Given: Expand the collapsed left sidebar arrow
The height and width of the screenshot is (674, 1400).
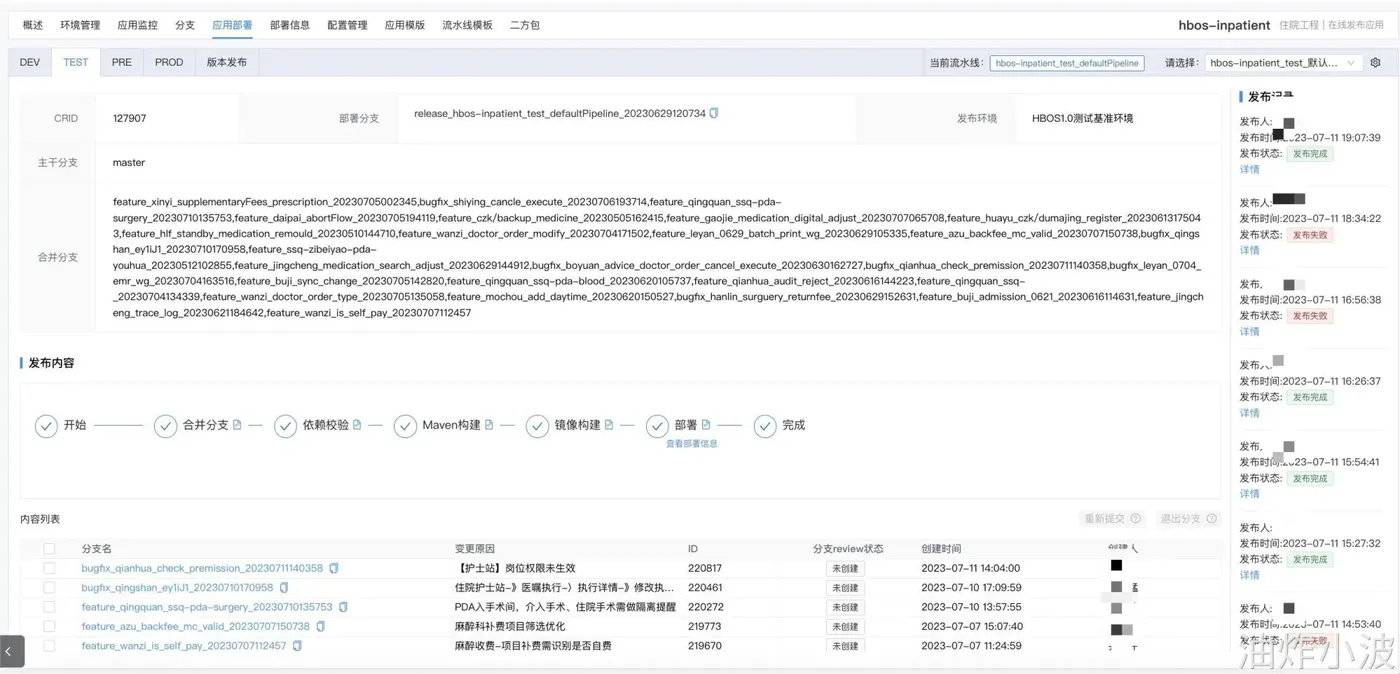Looking at the screenshot, I should tap(11, 651).
